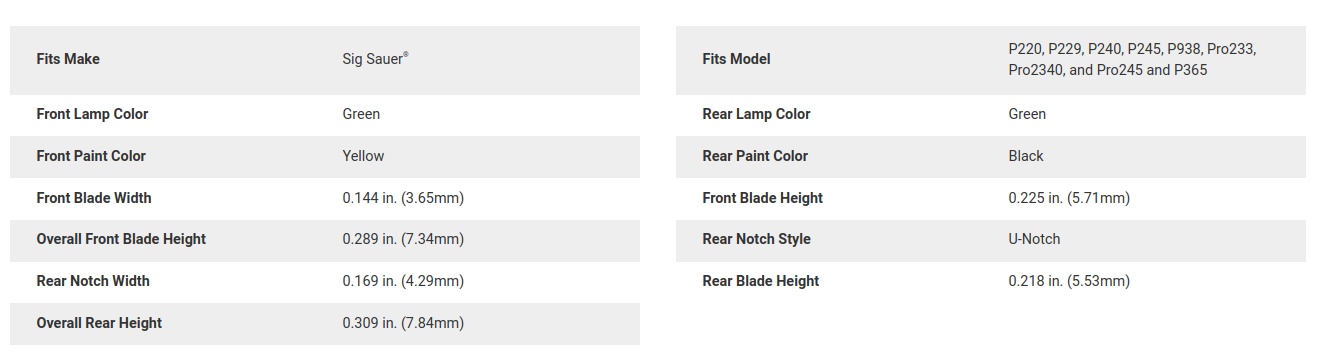Click the Rear Notch Style label

[756, 239]
